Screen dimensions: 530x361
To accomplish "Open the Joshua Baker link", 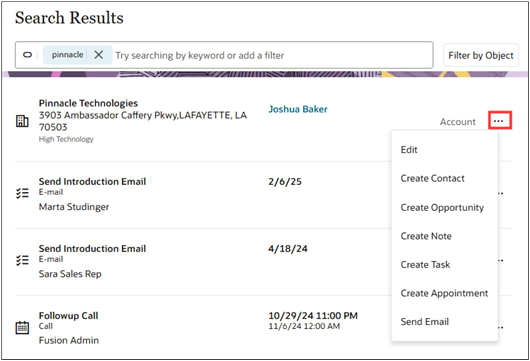I will [x=298, y=109].
